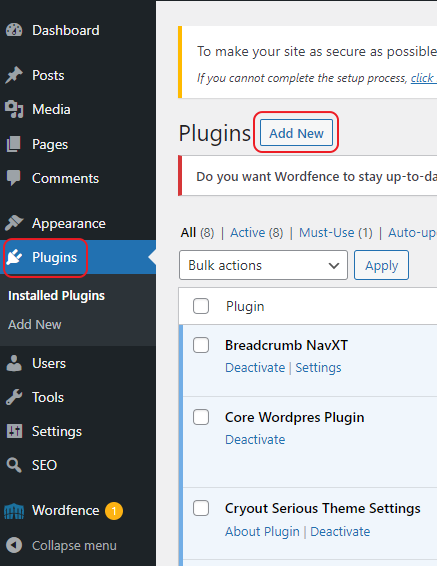Click the Wordfence fence logo icon
437x566 pixels.
pos(14,511)
